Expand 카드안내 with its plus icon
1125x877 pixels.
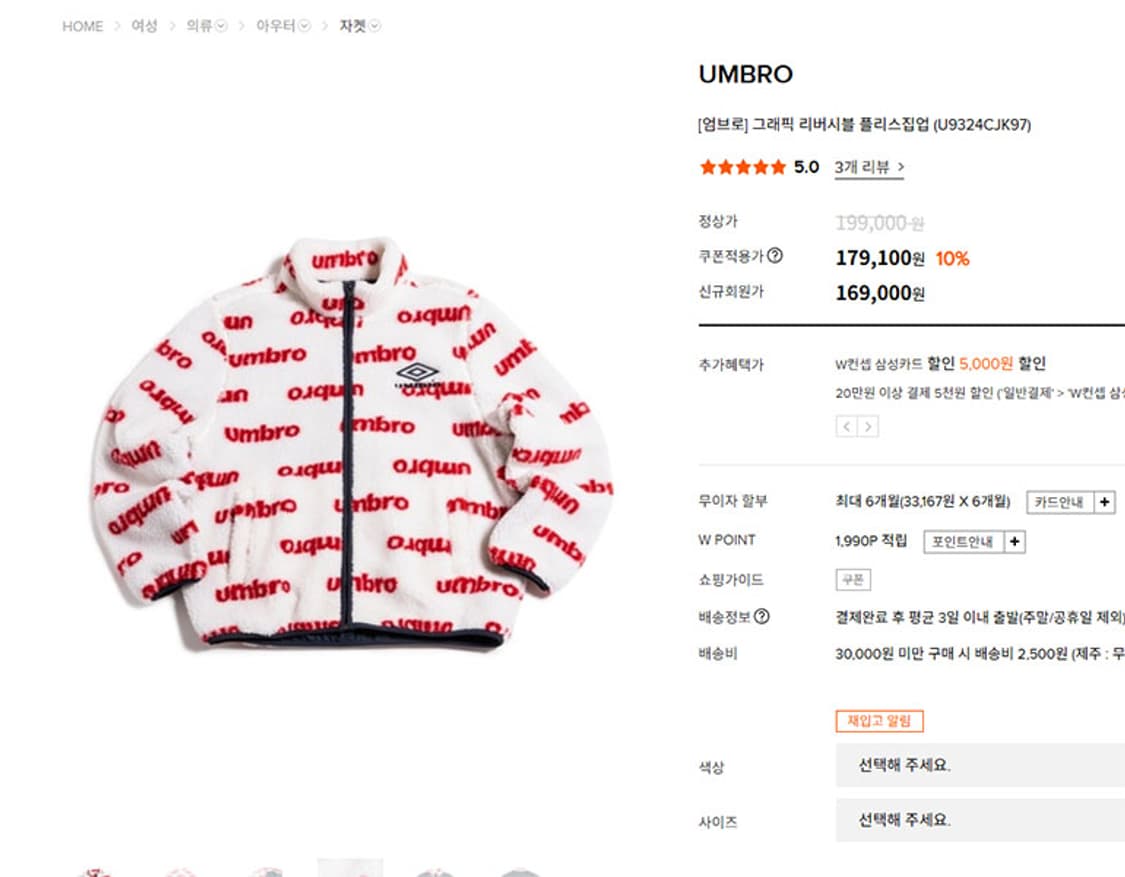click(1104, 502)
